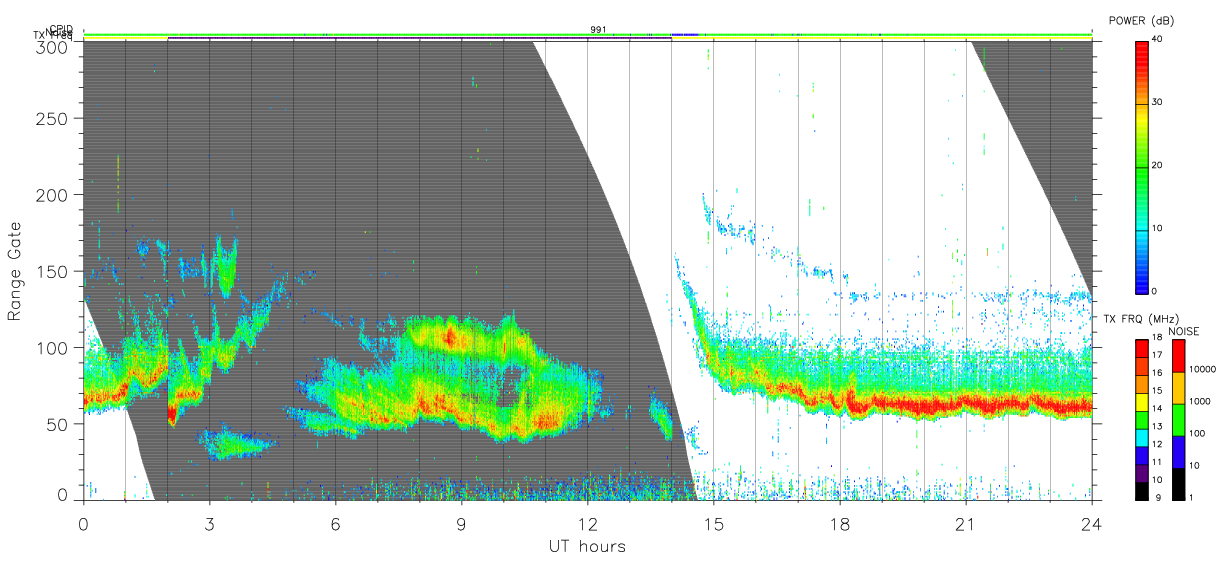Click the yellow segment of TX FRQ bar
Screen dimensions: 1228x567
coord(1142,402)
